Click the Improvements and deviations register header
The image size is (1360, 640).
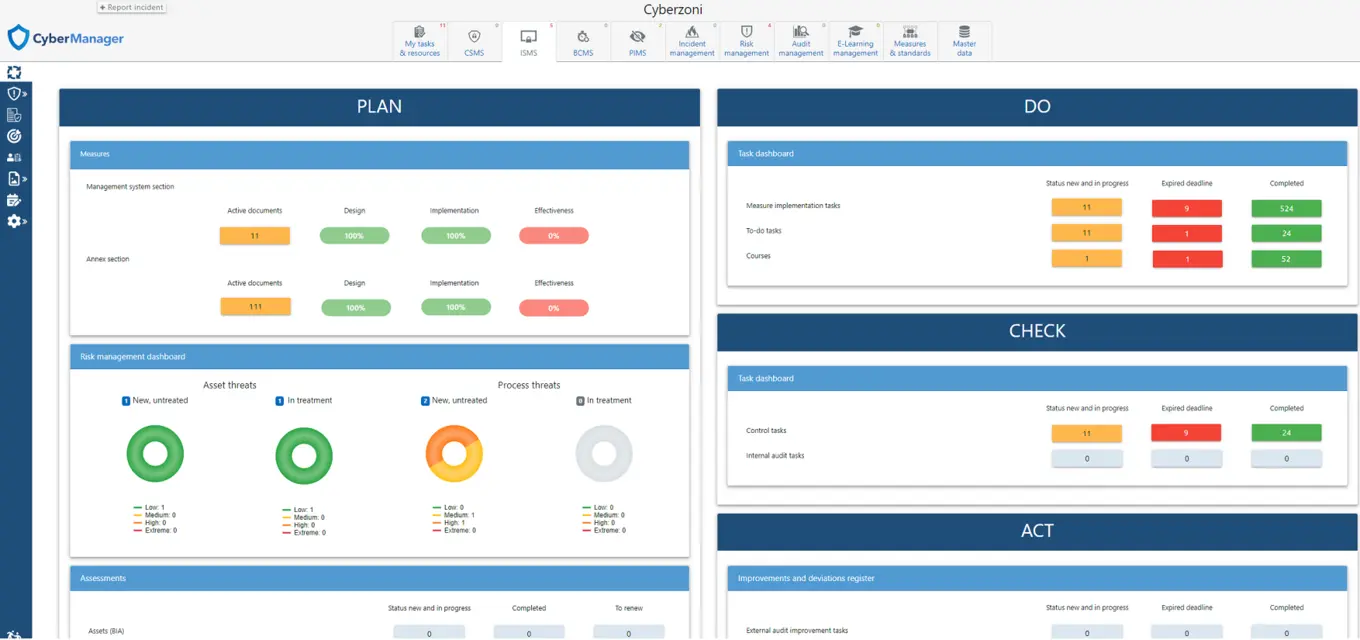pos(1037,578)
